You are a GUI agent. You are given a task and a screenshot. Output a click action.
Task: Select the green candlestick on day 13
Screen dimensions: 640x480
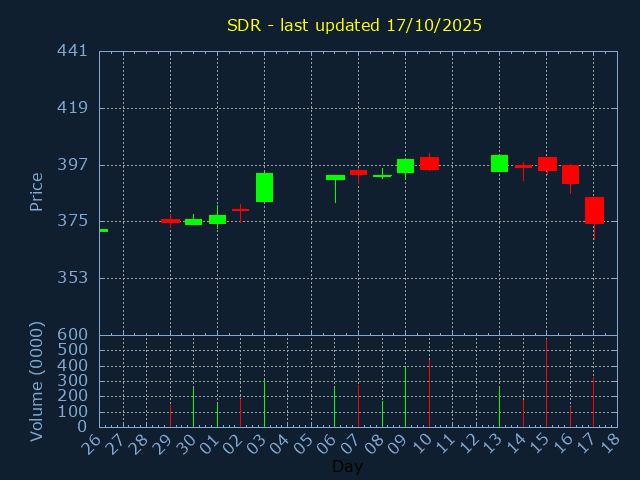click(x=499, y=163)
